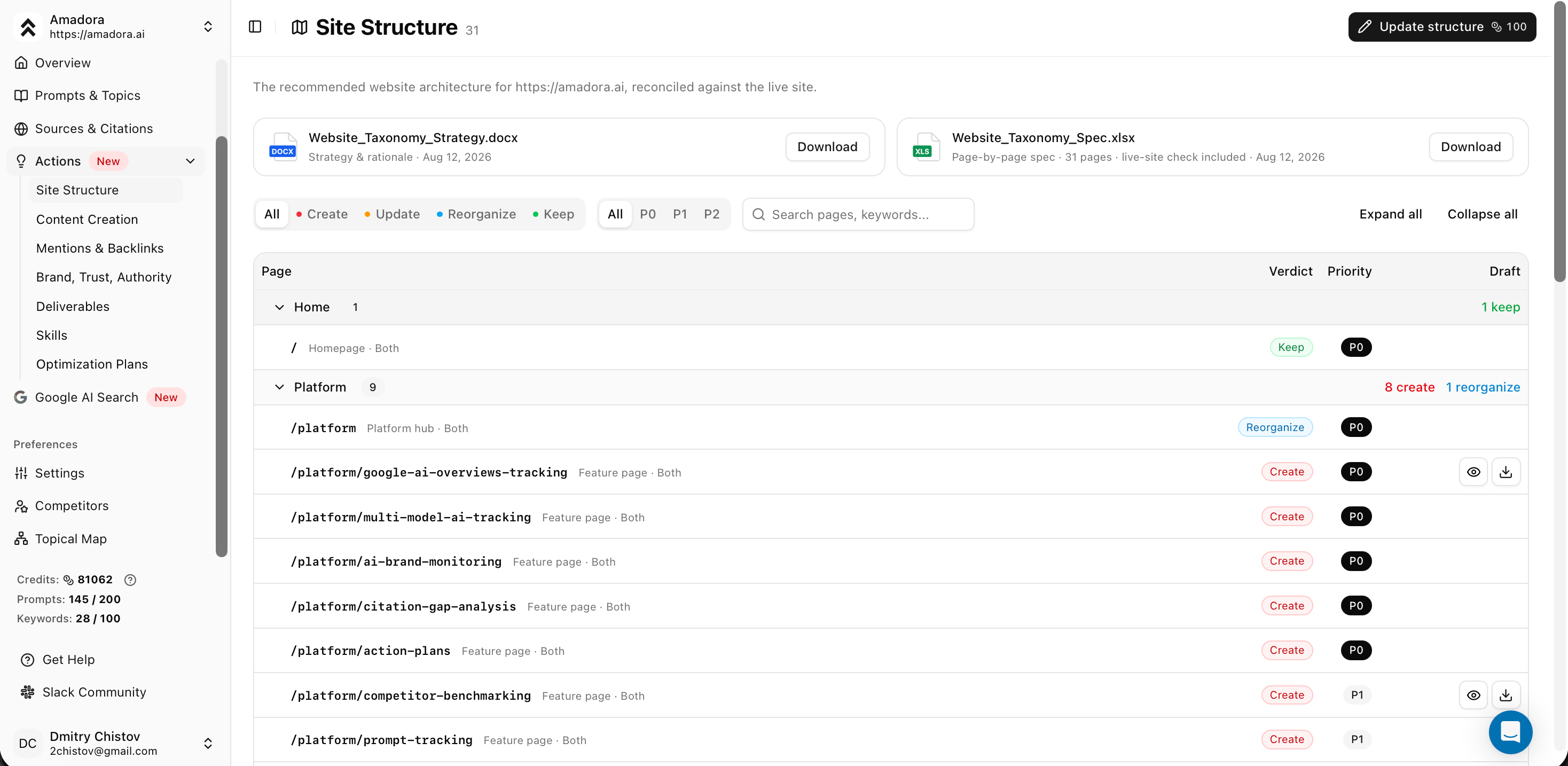
Task: Click /platform/prompt-tracking page path
Action: click(382, 740)
